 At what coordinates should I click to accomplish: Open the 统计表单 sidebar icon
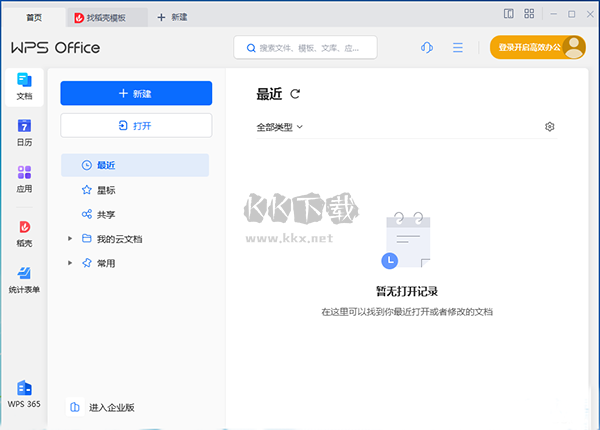click(x=24, y=280)
